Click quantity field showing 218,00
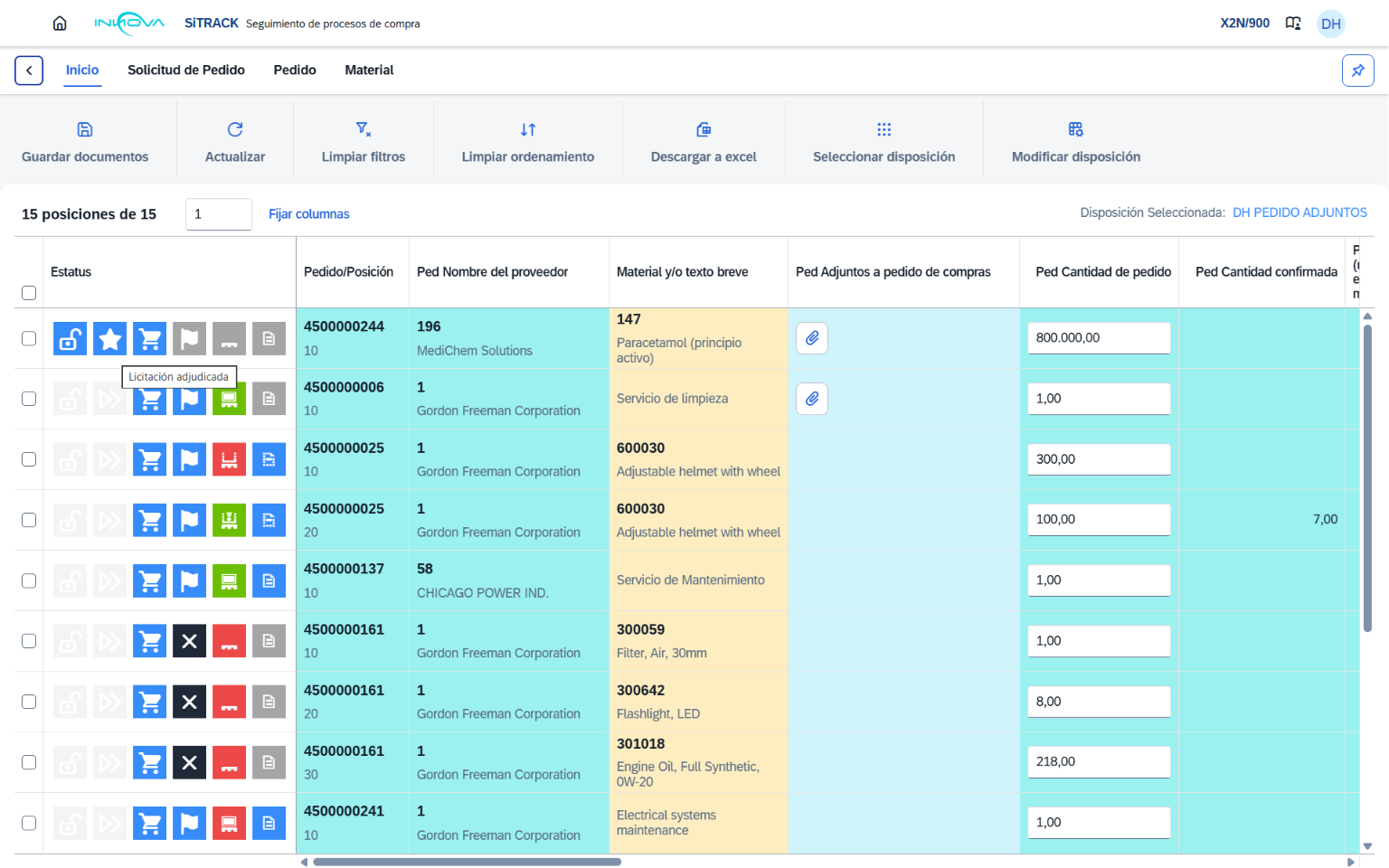This screenshot has width=1389, height=868. coord(1099,762)
